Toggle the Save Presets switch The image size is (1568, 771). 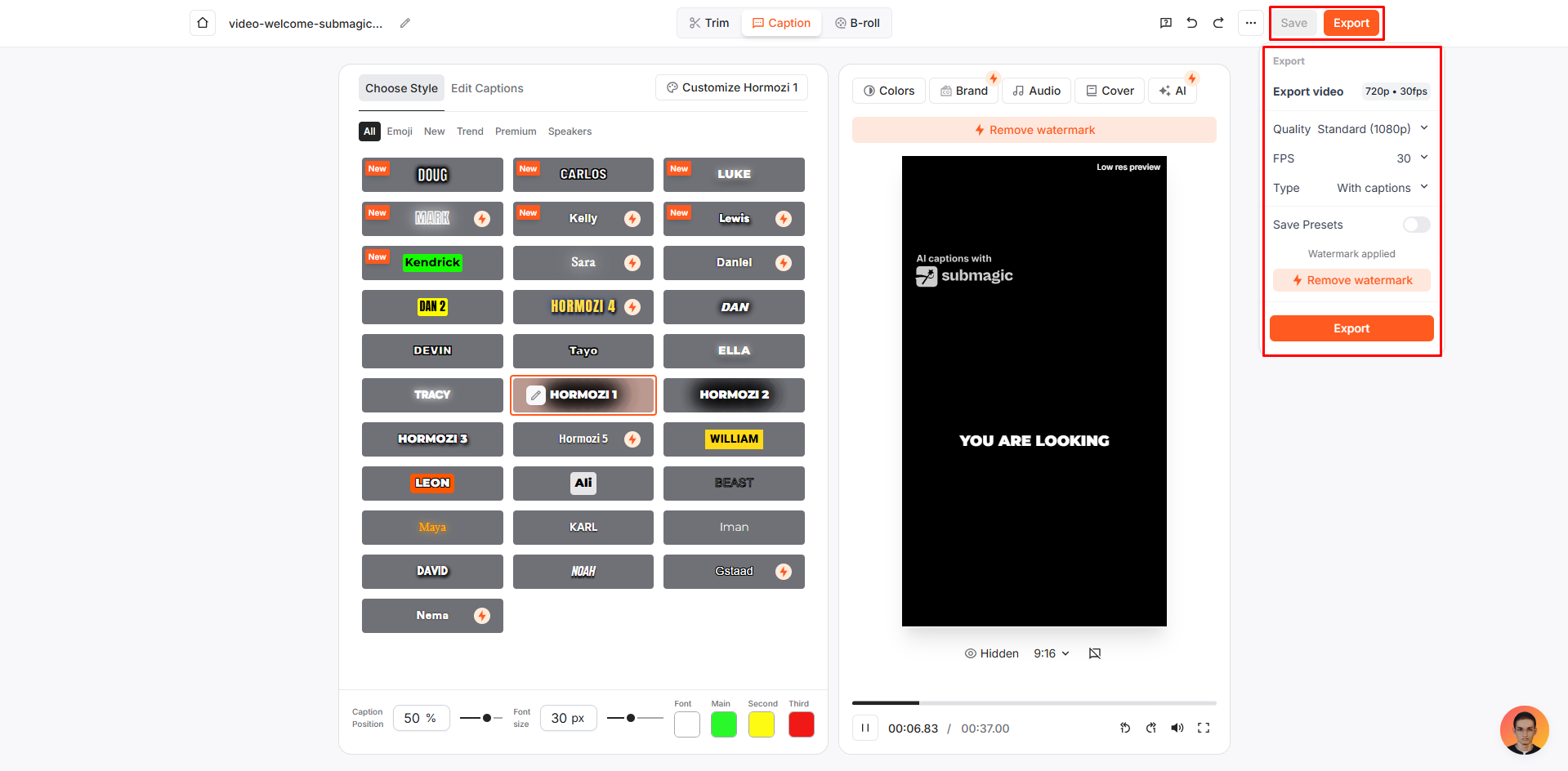pos(1416,225)
